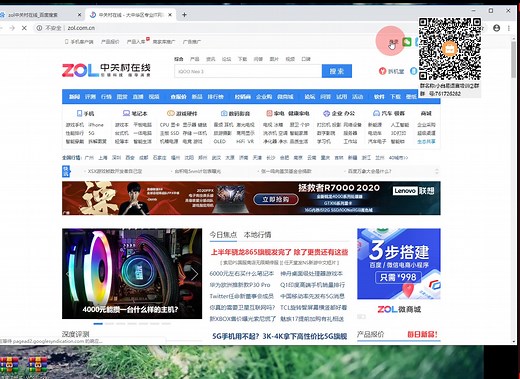
Task: Click the red 拆机堂 icon beside the search button
Action: pyautogui.click(x=382, y=71)
